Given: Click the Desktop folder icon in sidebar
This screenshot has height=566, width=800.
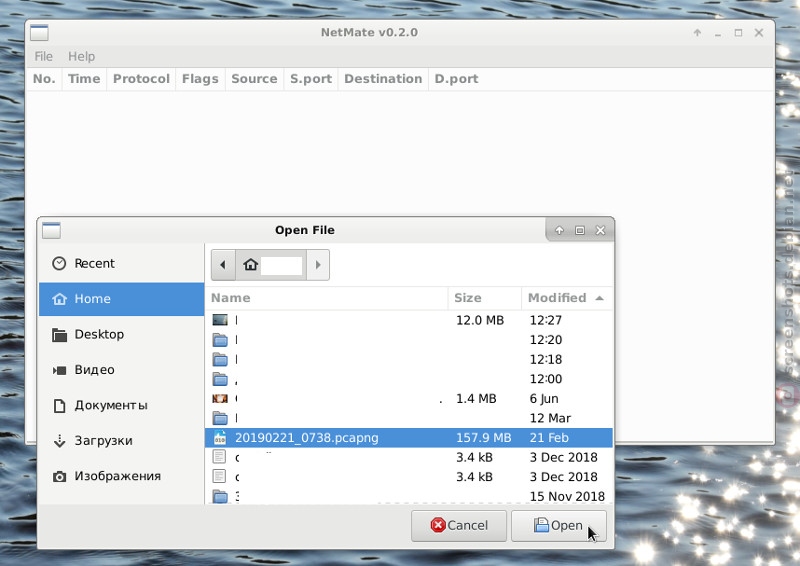Looking at the screenshot, I should [x=59, y=335].
